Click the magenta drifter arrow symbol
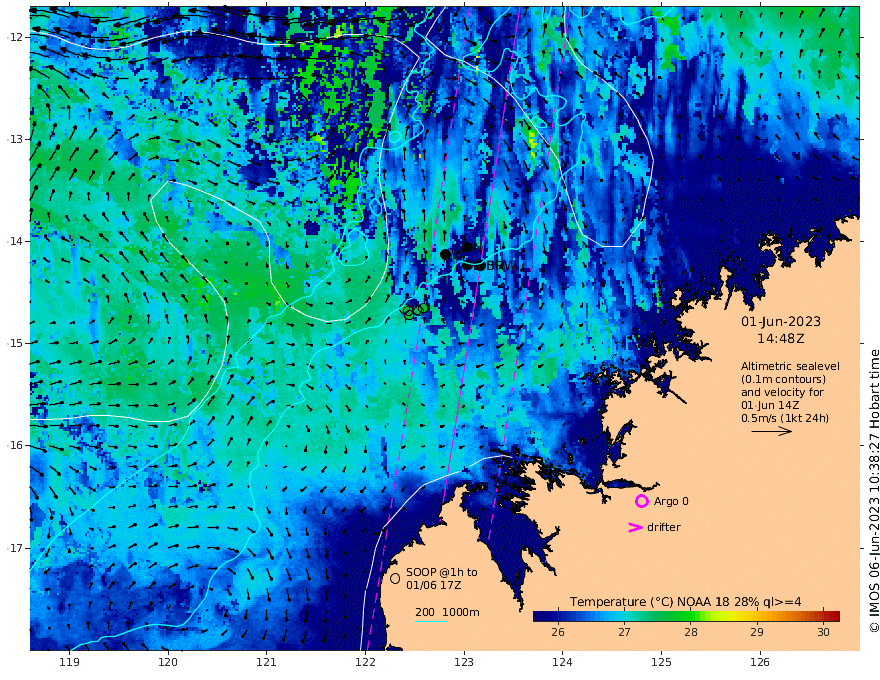Screen dimensions: 880x680 coord(635,527)
